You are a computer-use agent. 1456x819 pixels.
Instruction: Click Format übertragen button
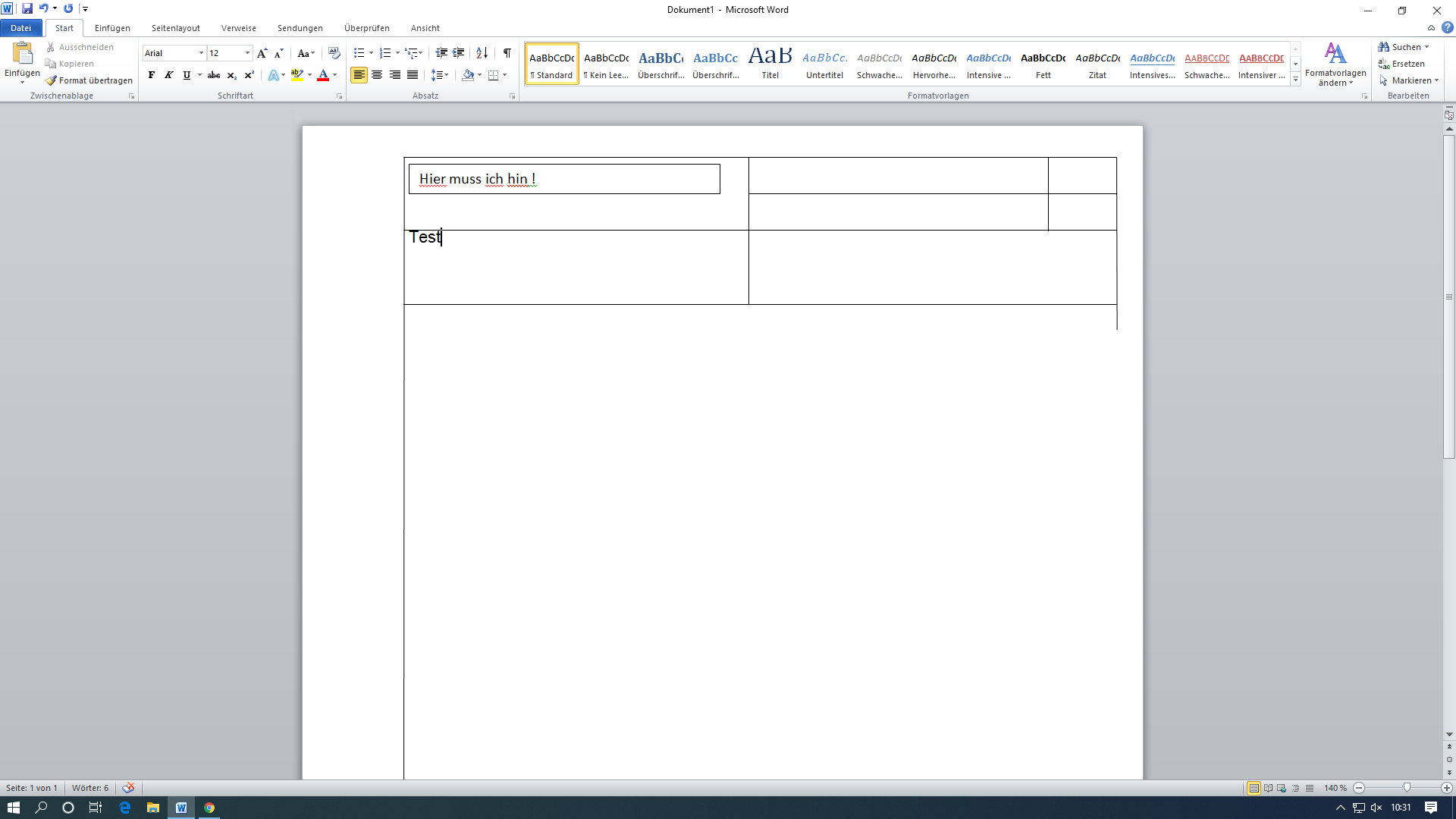(89, 80)
